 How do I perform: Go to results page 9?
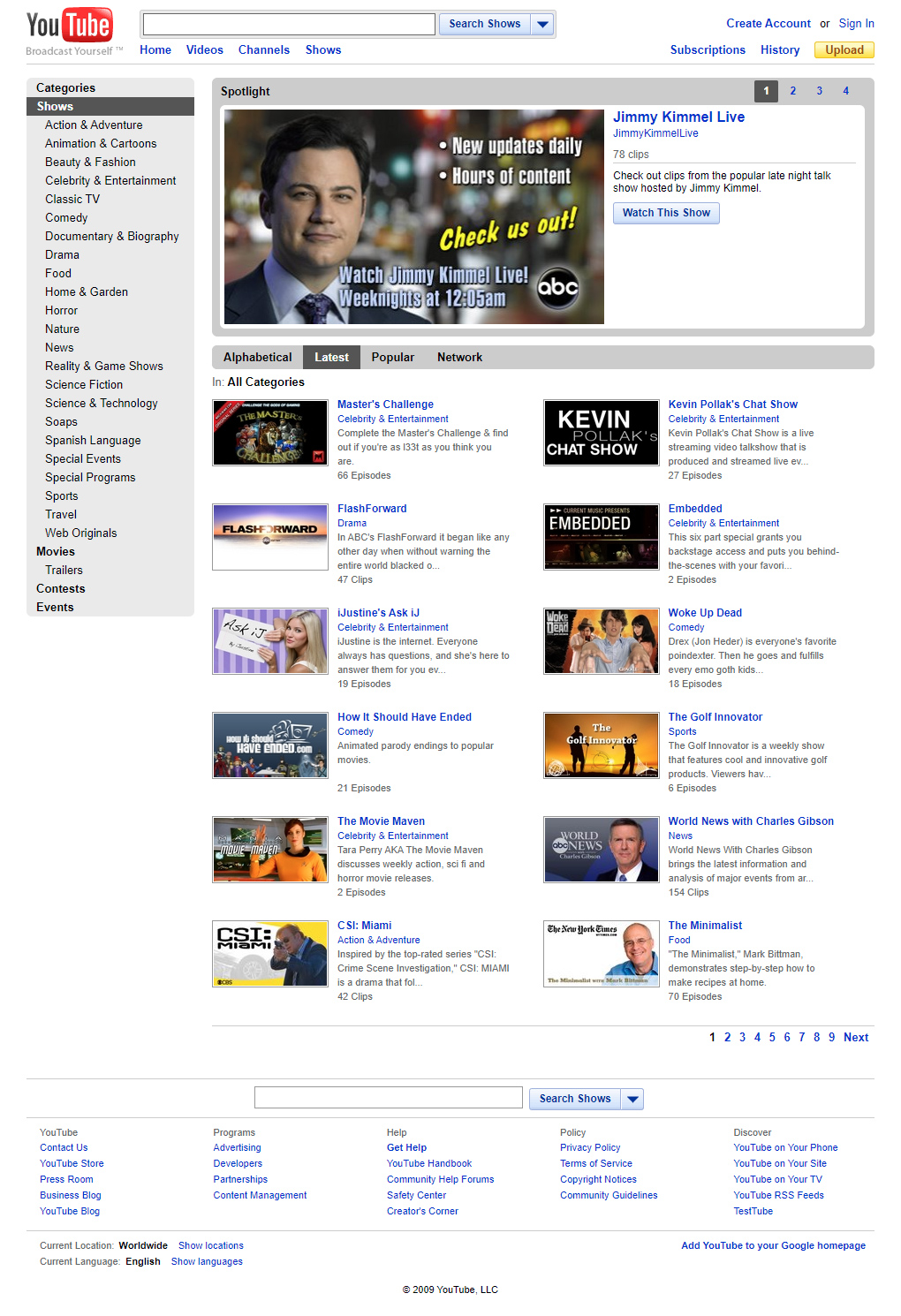tap(831, 1038)
